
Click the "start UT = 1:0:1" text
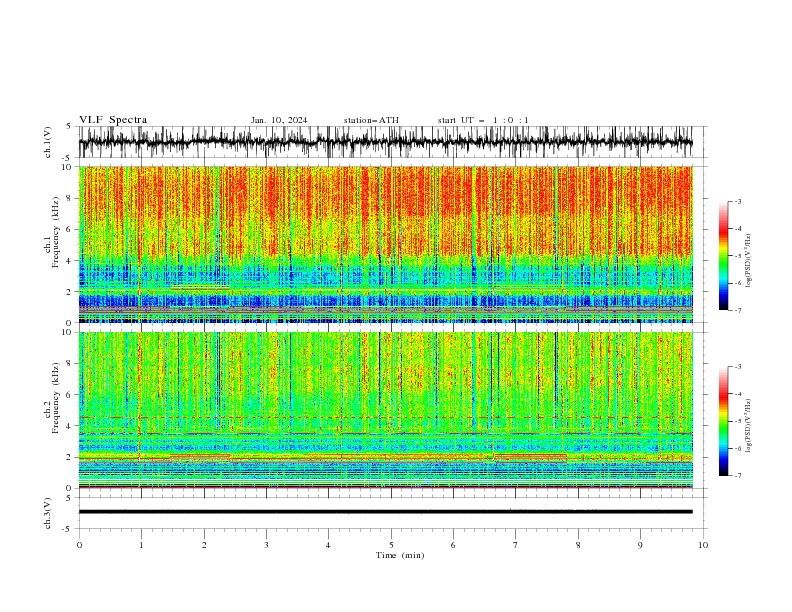pyautogui.click(x=483, y=120)
